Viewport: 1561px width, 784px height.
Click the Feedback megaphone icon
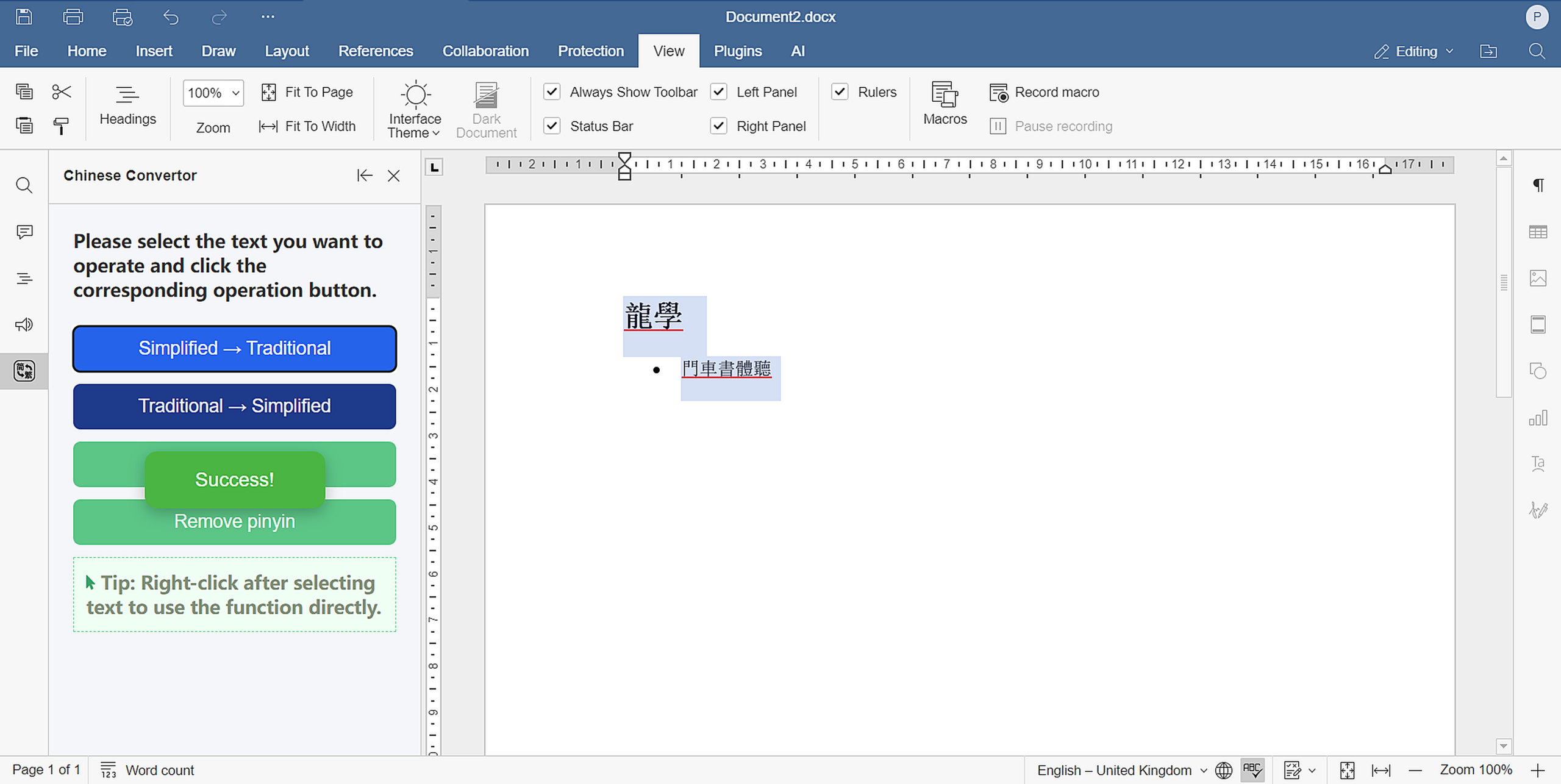(24, 324)
